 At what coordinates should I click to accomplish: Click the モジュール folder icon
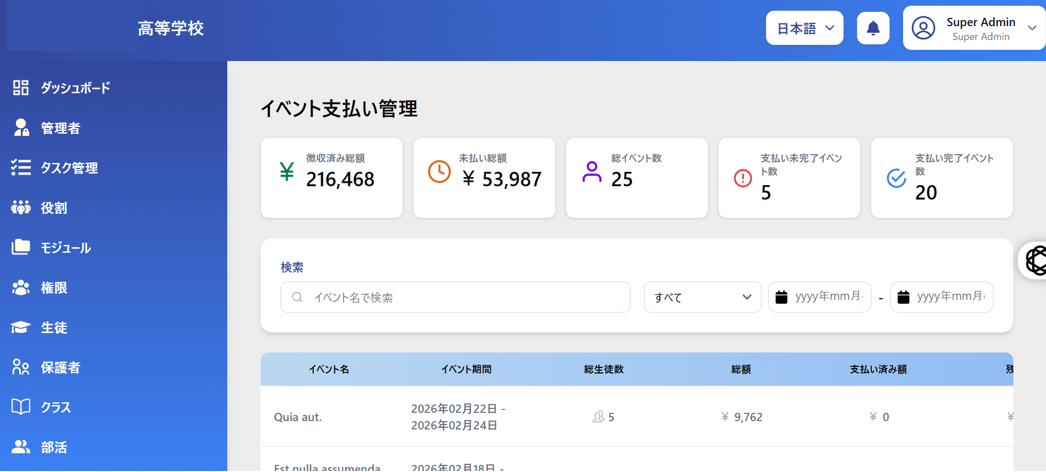pyautogui.click(x=20, y=247)
